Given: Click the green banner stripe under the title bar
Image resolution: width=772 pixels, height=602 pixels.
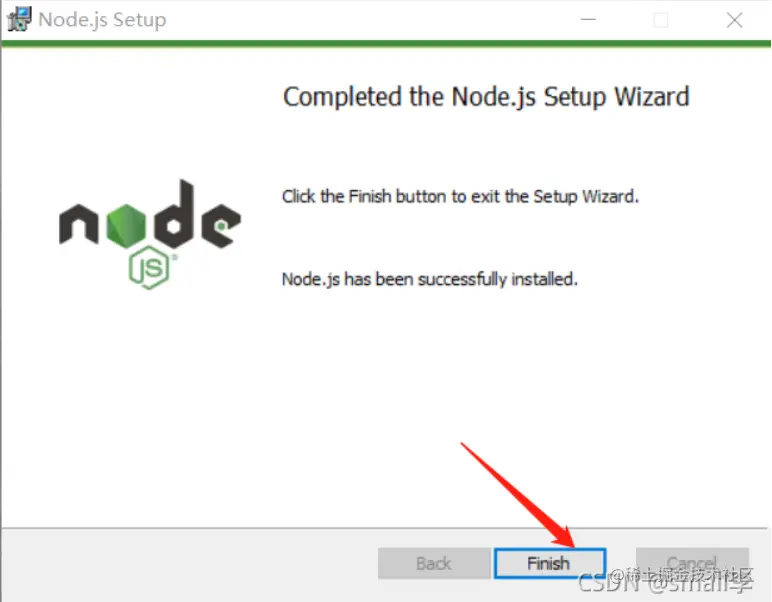Looking at the screenshot, I should coord(386,44).
